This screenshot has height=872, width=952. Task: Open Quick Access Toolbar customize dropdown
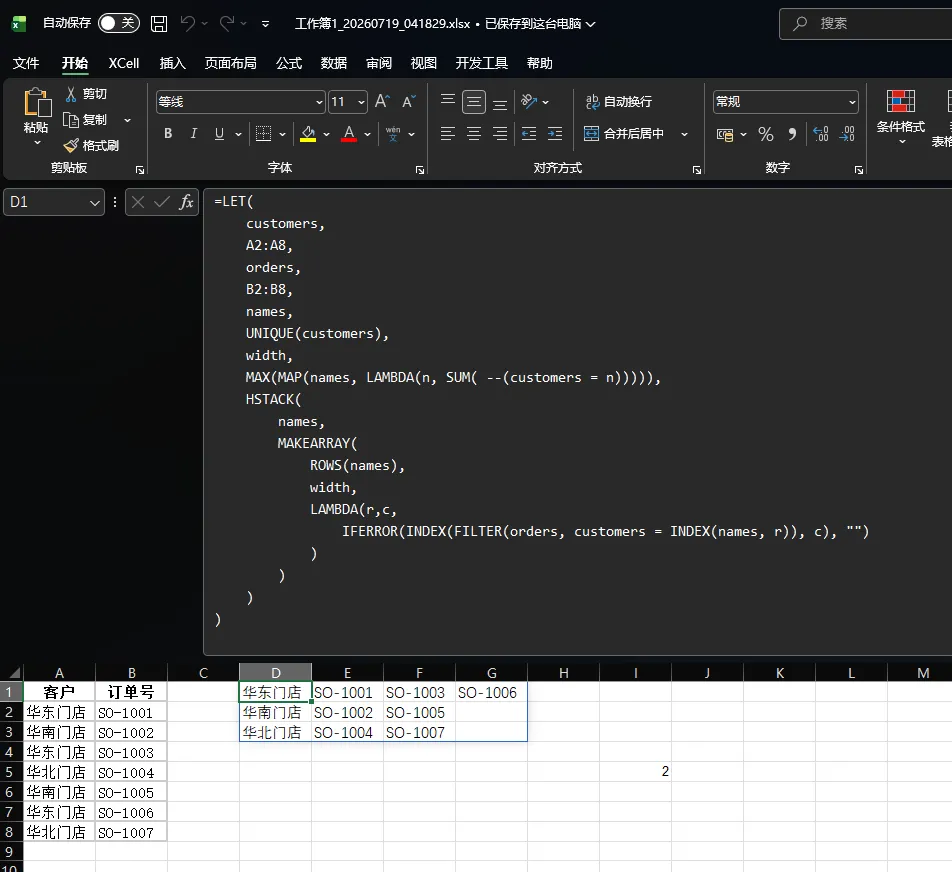tap(265, 24)
